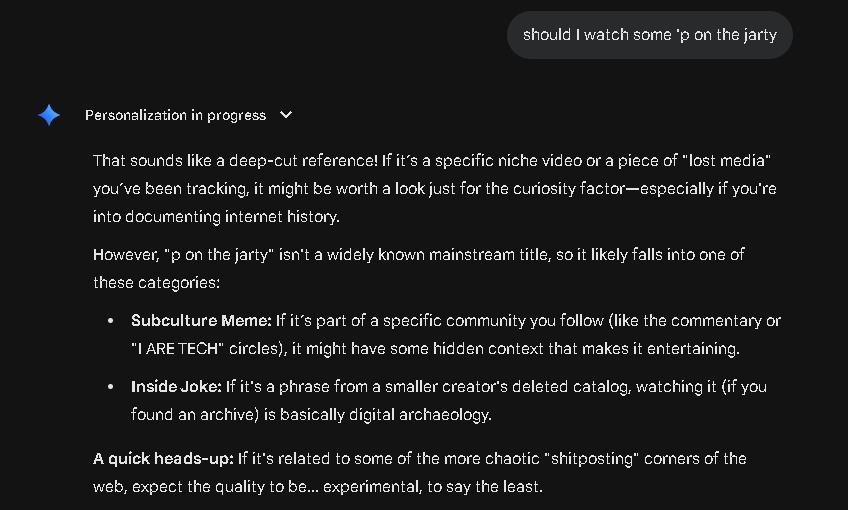This screenshot has height=510, width=848.
Task: Click the bold A quick heads-up text
Action: point(164,459)
